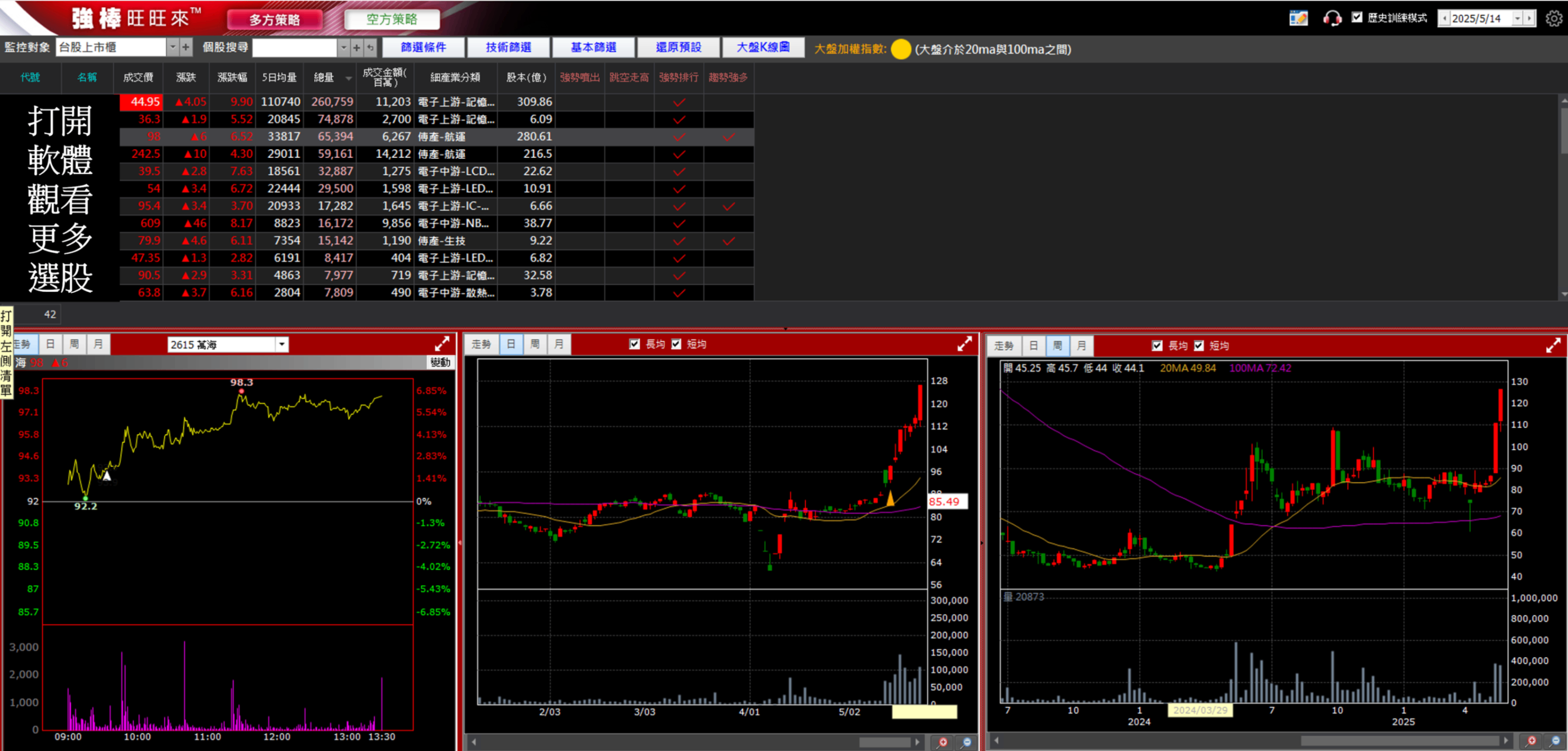This screenshot has width=1568, height=751.
Task: Expand the daily candlestick chart to fullscreen
Action: [964, 344]
